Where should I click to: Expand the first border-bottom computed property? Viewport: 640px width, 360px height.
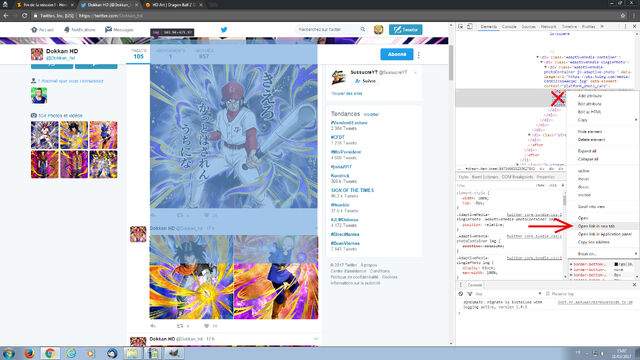pyautogui.click(x=571, y=264)
